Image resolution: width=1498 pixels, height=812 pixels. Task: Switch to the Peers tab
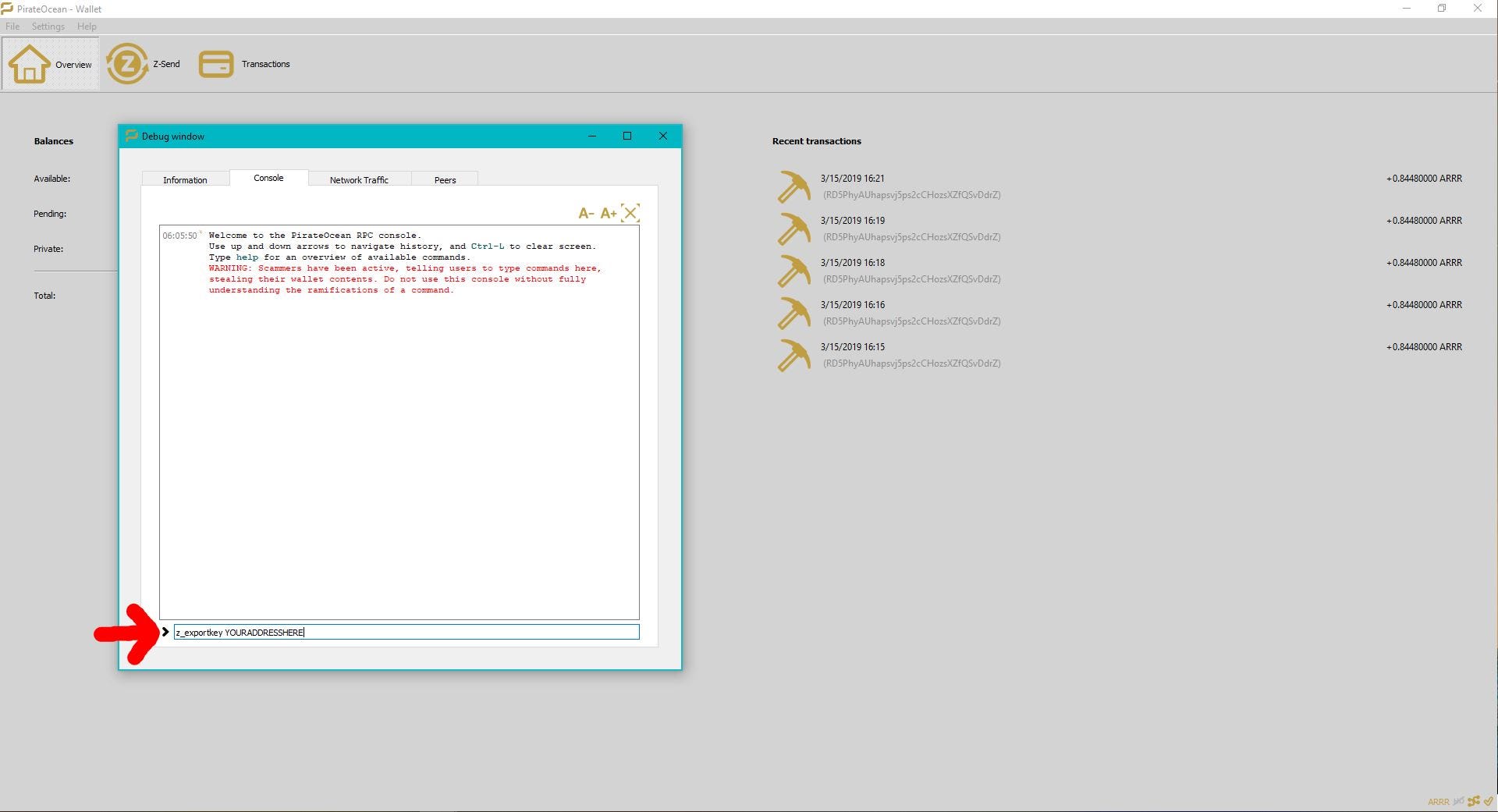click(x=445, y=179)
